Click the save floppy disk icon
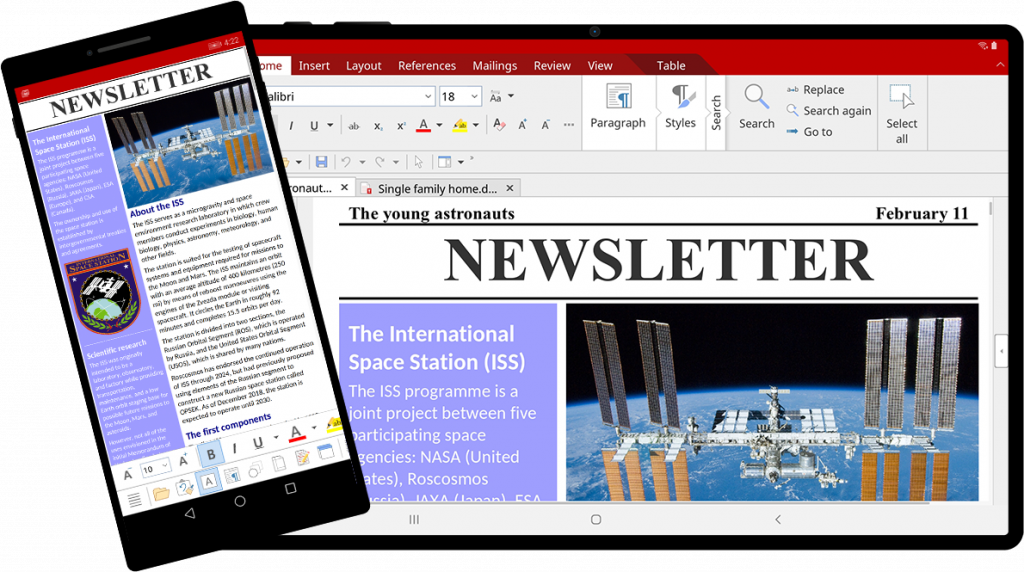The image size is (1024, 572). (321, 162)
